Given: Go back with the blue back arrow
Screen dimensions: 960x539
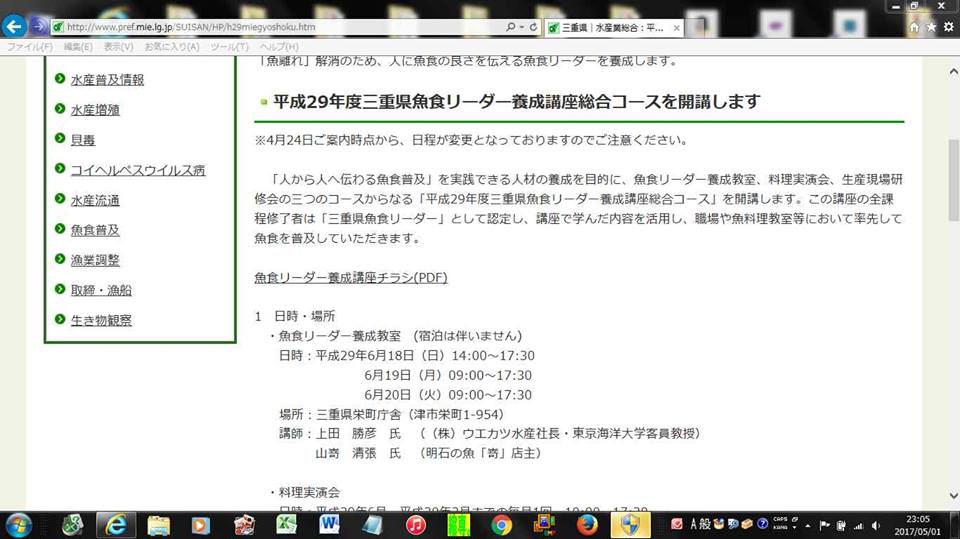Looking at the screenshot, I should [14, 26].
